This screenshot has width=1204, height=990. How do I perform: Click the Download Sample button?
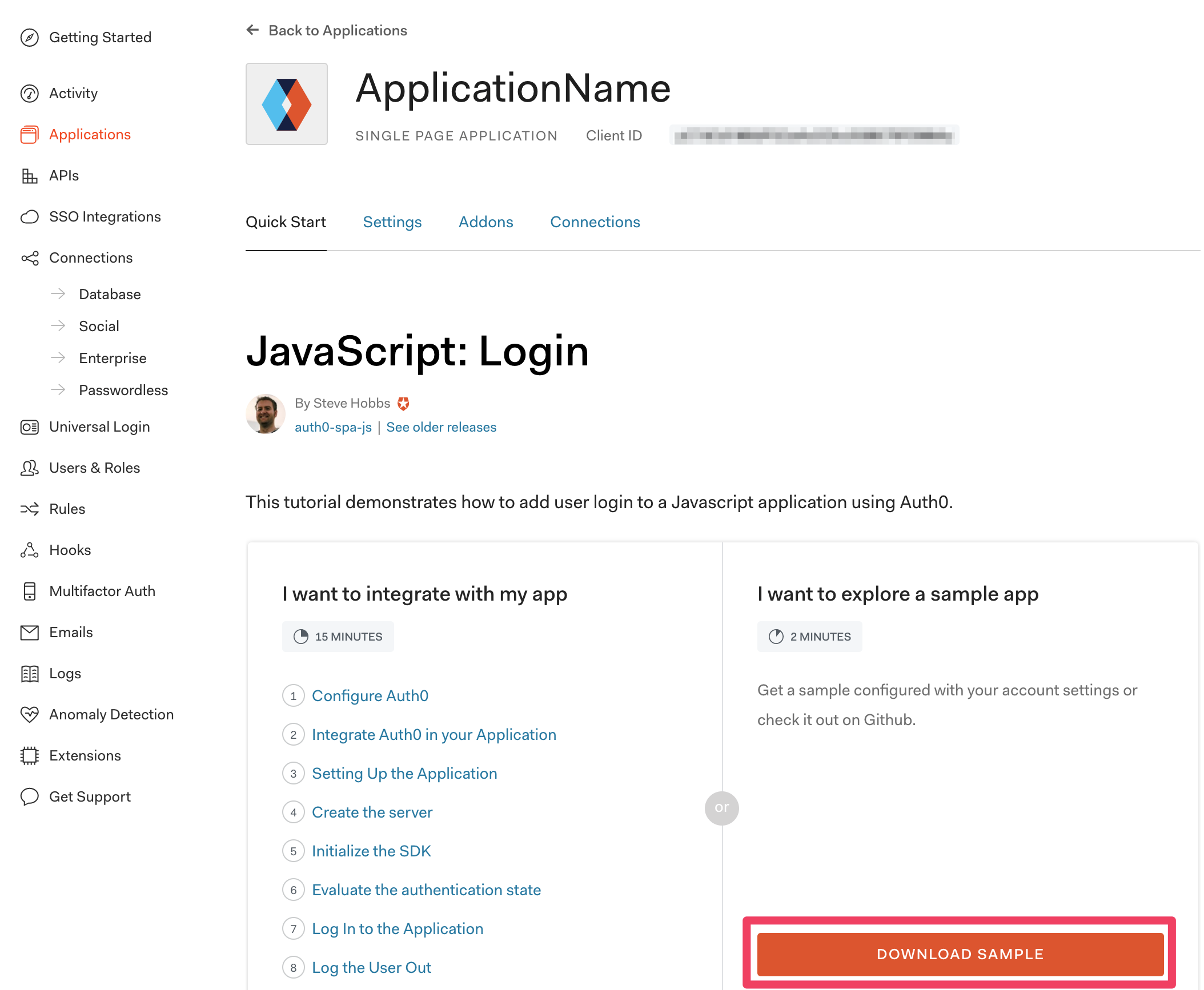click(960, 954)
